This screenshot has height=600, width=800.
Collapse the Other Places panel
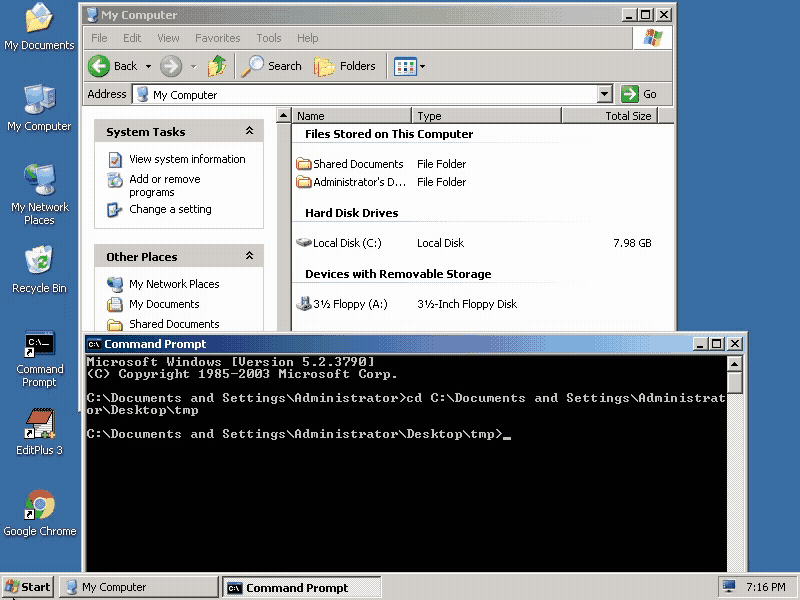coord(249,257)
